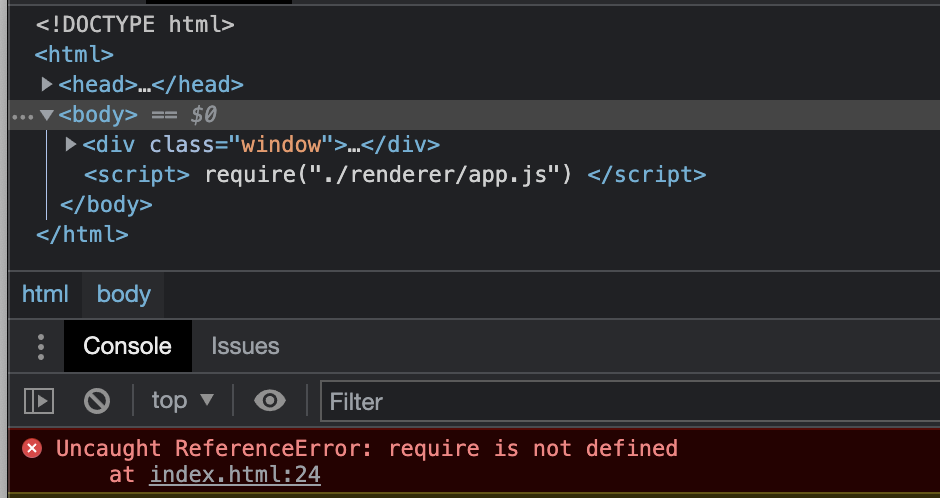The height and width of the screenshot is (498, 940).
Task: Show the console sidebar
Action: click(x=39, y=401)
